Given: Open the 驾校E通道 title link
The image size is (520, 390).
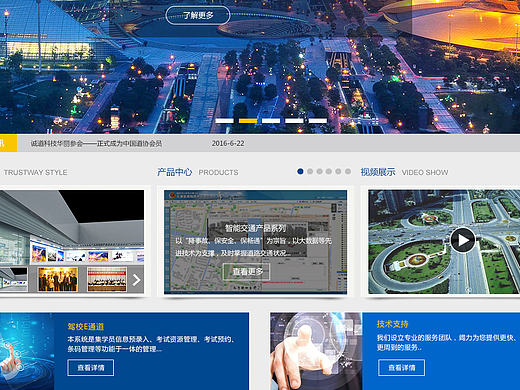Looking at the screenshot, I should point(86,327).
